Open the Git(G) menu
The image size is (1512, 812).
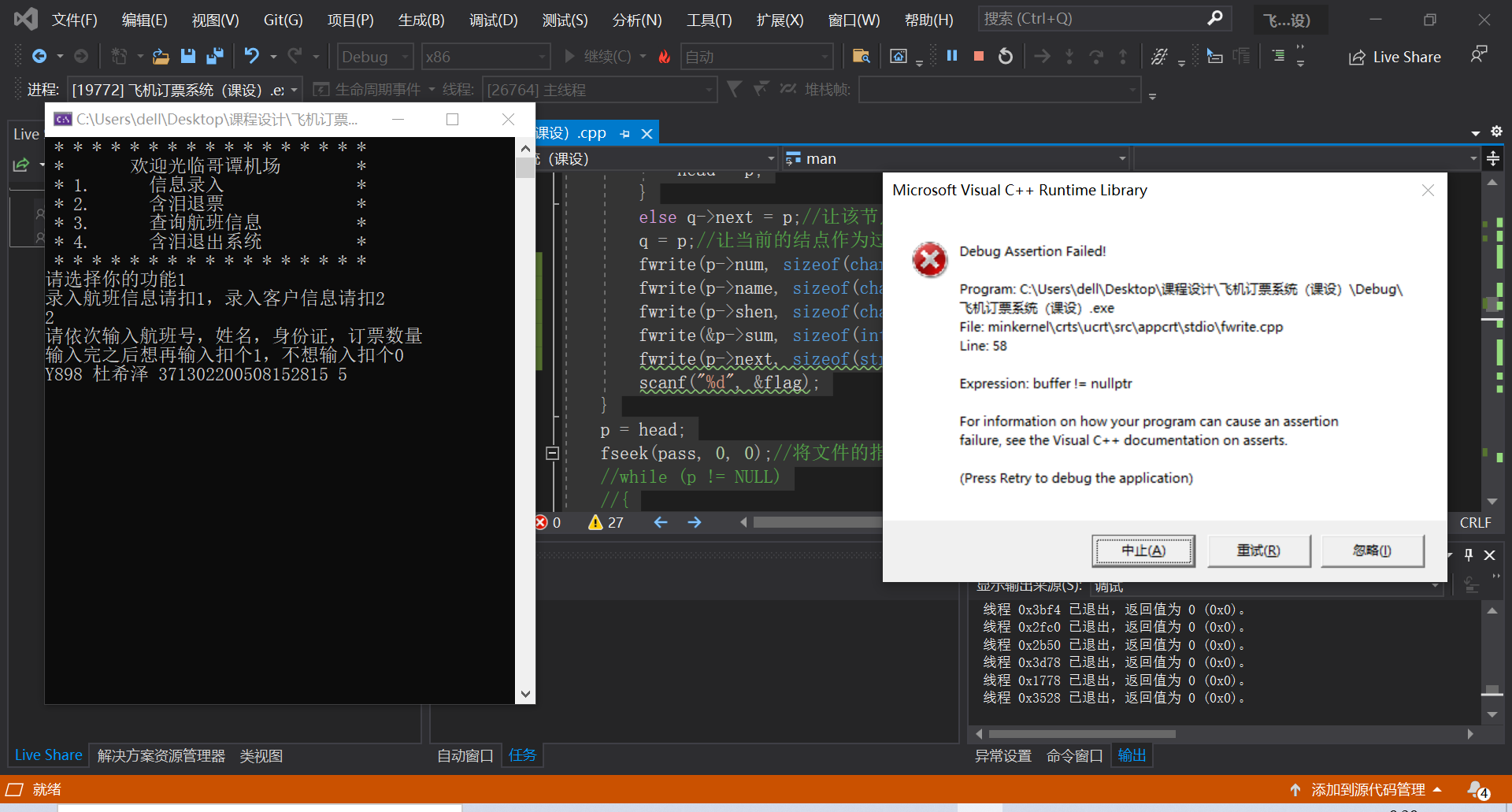point(283,20)
